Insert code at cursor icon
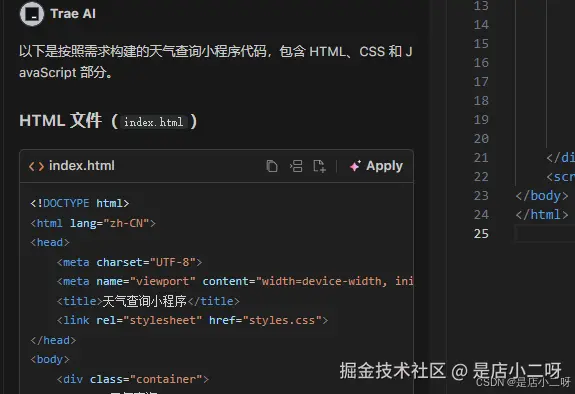Screen dimensions: 575x394 [296, 166]
